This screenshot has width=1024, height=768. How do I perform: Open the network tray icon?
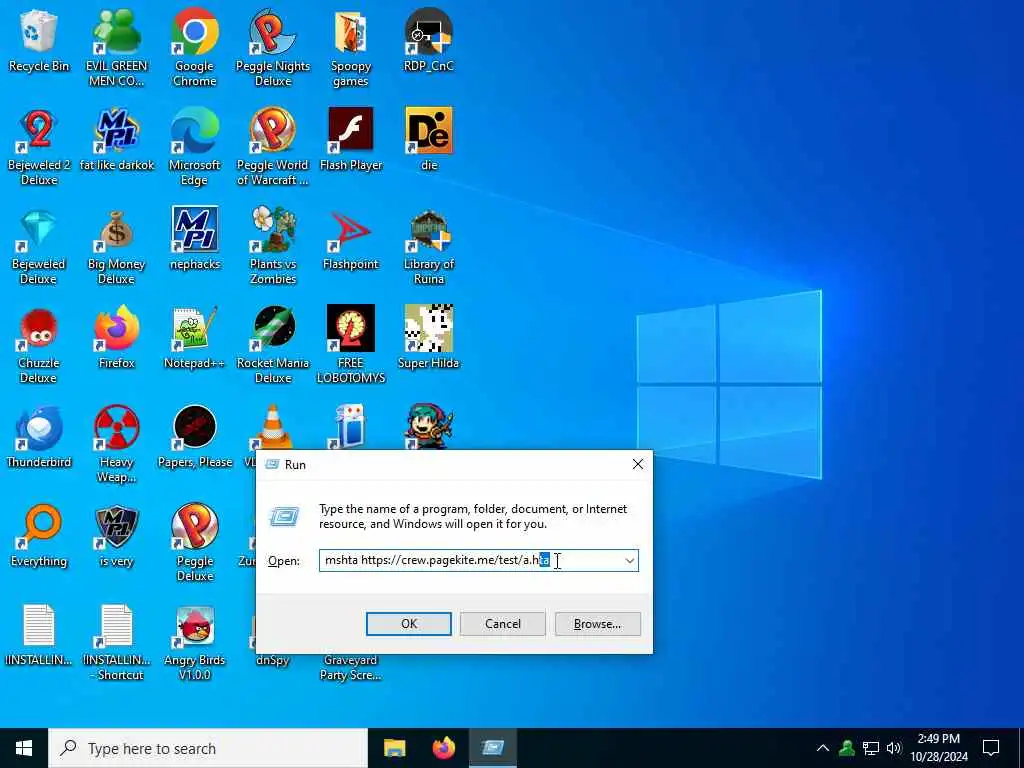point(871,748)
